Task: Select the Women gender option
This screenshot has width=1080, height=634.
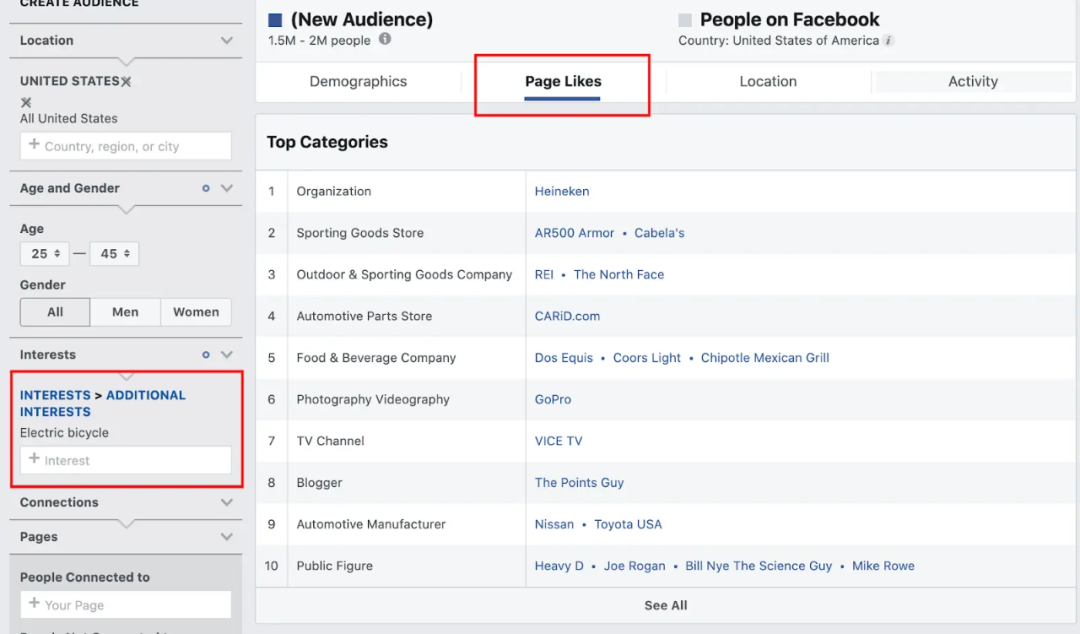Action: 196,312
